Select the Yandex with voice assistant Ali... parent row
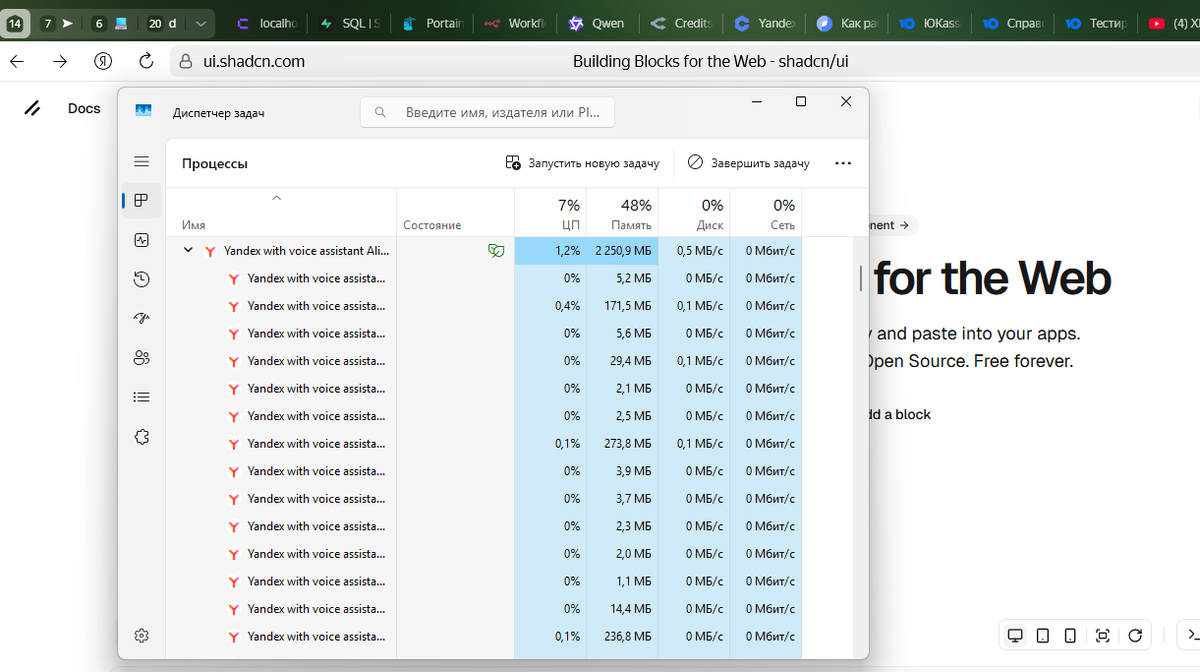The width and height of the screenshot is (1200, 672). coord(483,251)
